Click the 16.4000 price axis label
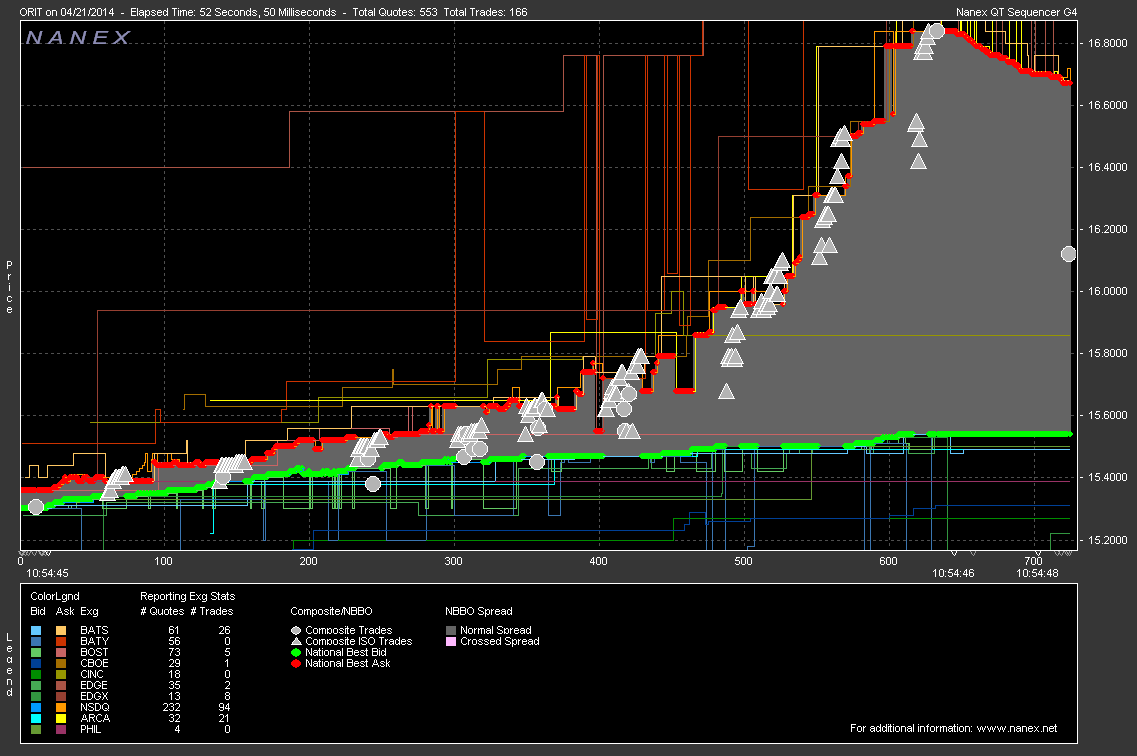 coord(1107,167)
